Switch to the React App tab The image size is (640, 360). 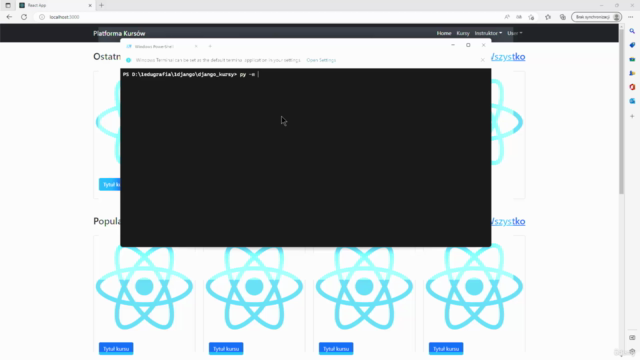point(56,5)
